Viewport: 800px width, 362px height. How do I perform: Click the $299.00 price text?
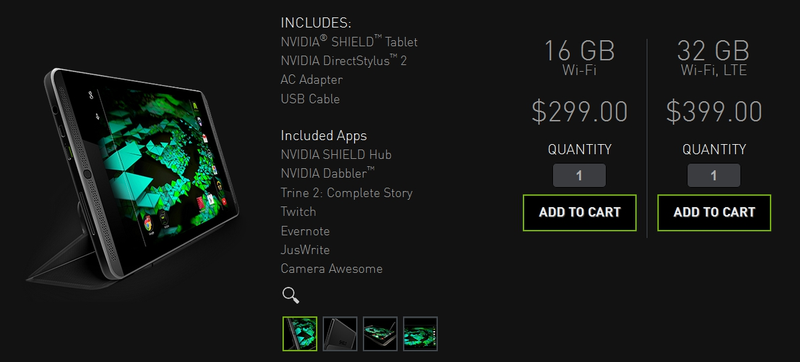[580, 112]
